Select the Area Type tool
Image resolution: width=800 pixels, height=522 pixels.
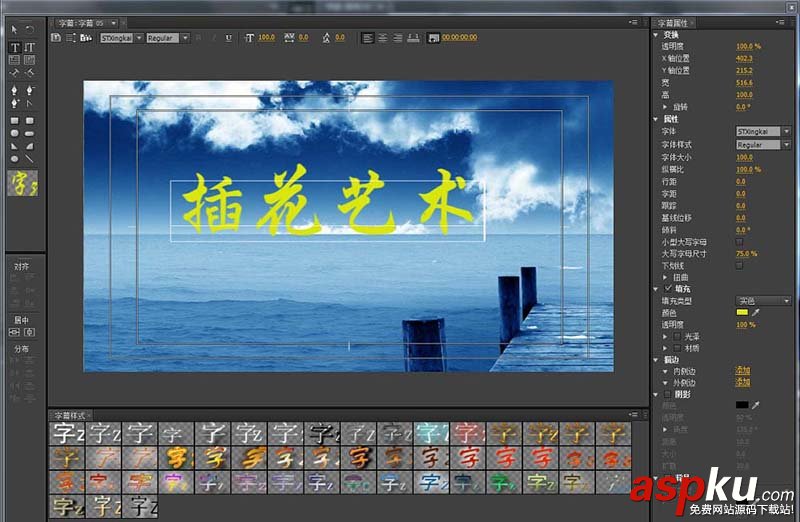(14, 60)
